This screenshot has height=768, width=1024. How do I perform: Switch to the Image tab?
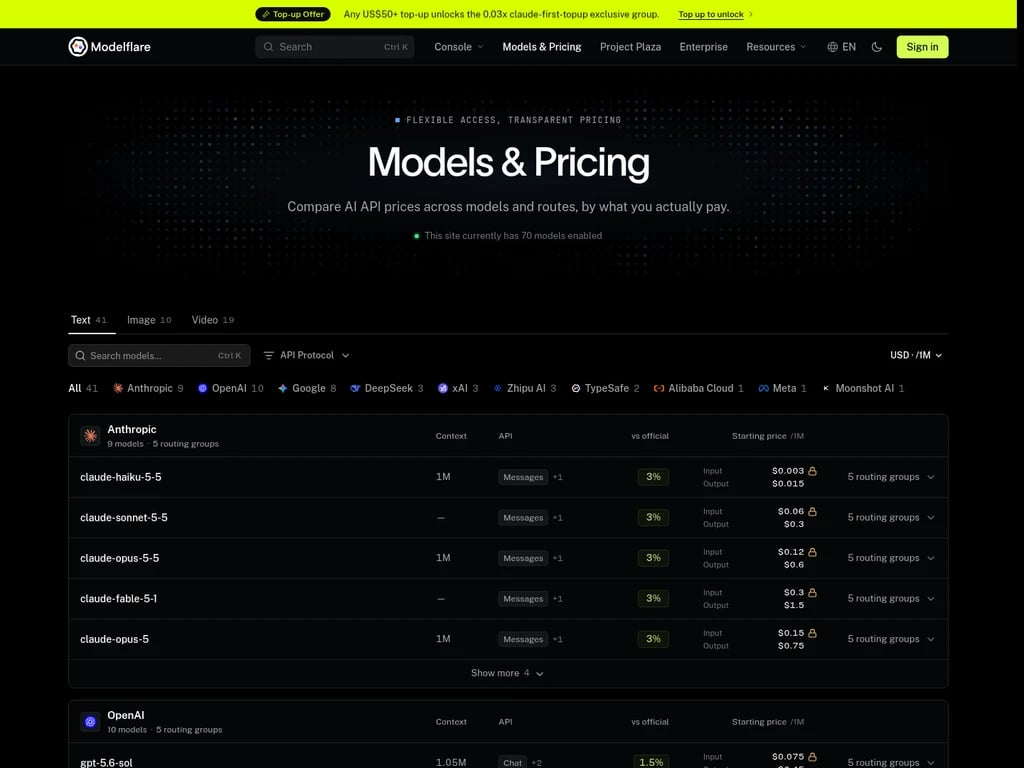pos(149,320)
